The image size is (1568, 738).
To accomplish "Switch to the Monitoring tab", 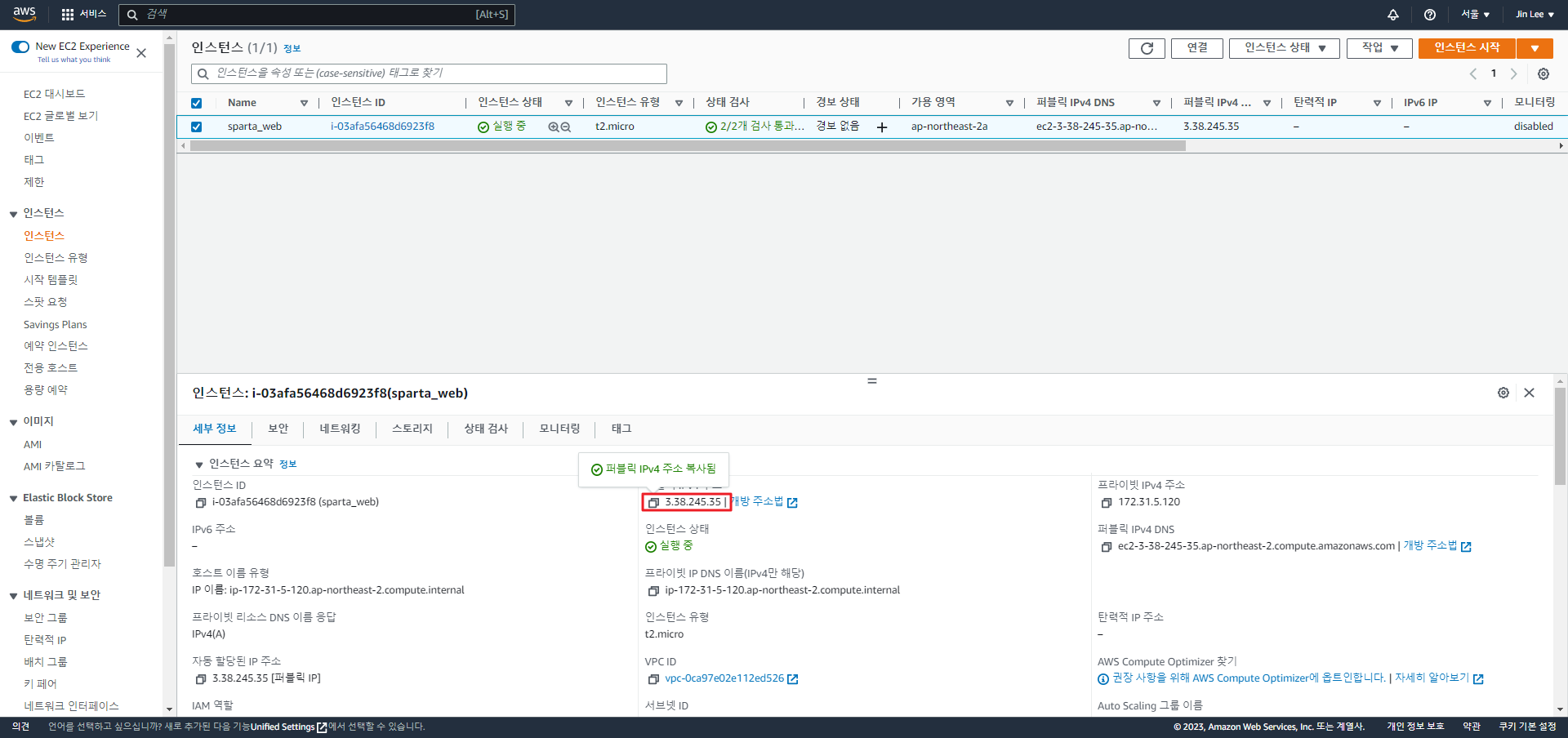I will tap(559, 429).
